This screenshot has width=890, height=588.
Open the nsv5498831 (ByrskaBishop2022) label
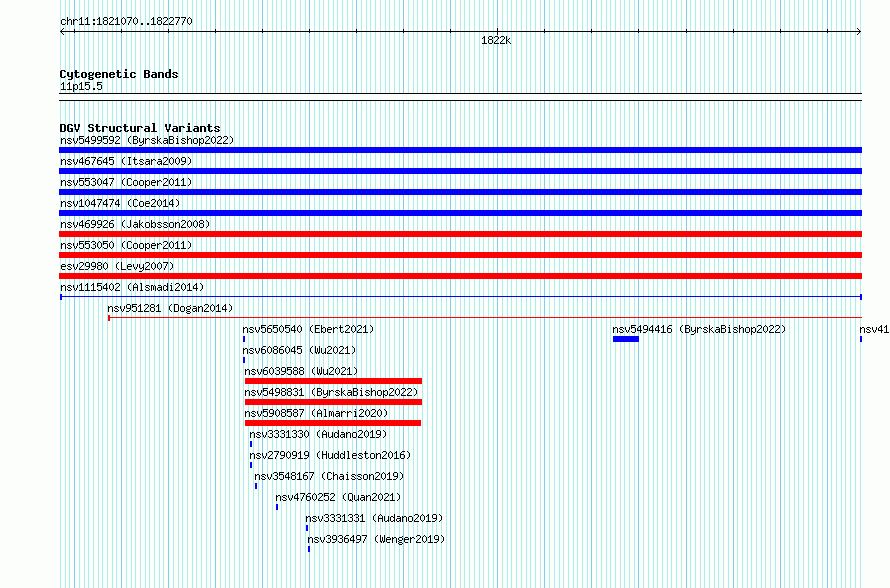click(x=331, y=392)
